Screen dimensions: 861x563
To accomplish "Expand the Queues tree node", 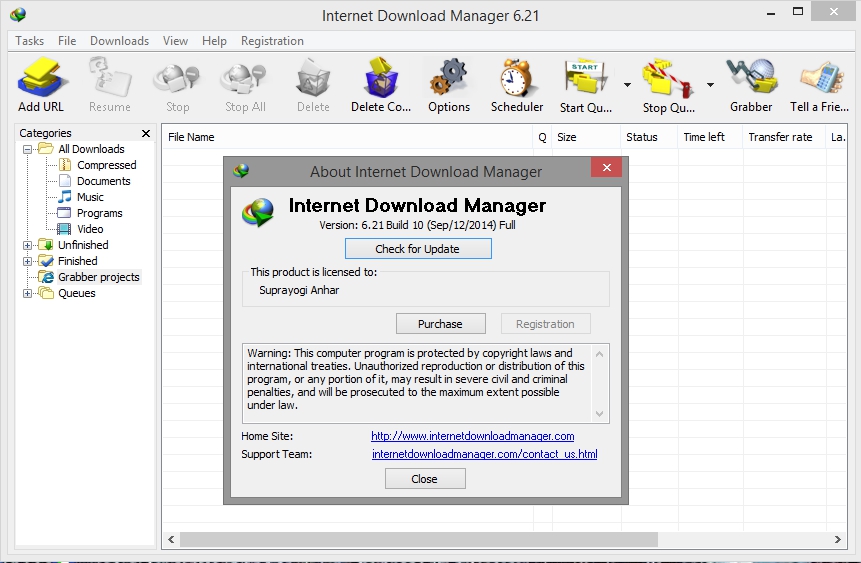I will pyautogui.click(x=27, y=293).
